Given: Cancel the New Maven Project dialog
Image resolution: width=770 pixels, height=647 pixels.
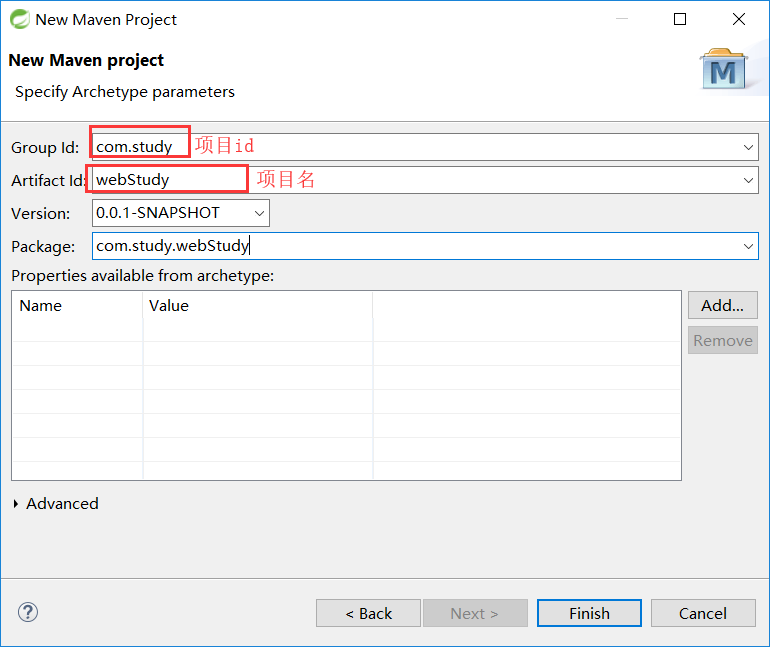Looking at the screenshot, I should pos(703,613).
